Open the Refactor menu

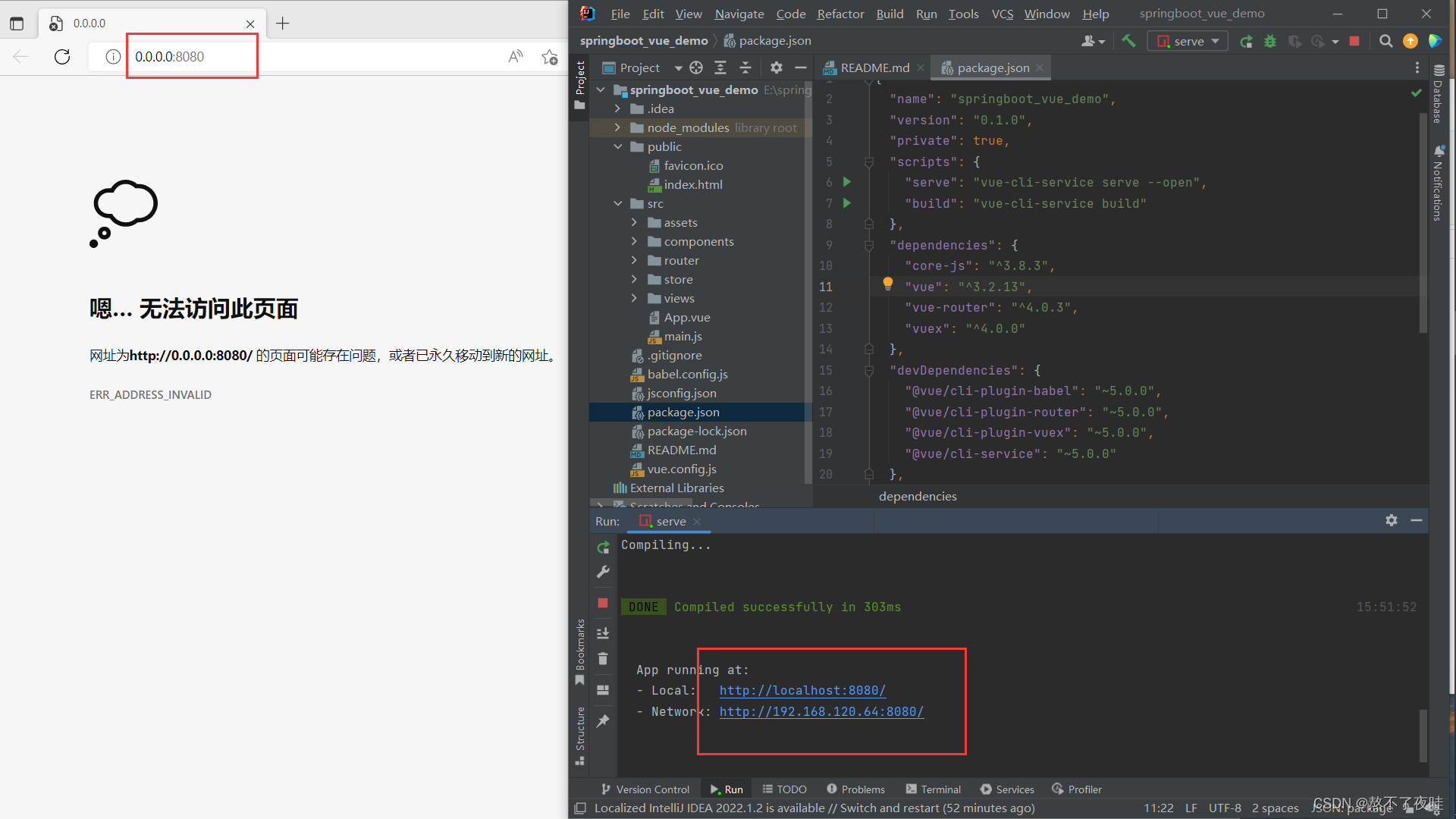point(839,14)
